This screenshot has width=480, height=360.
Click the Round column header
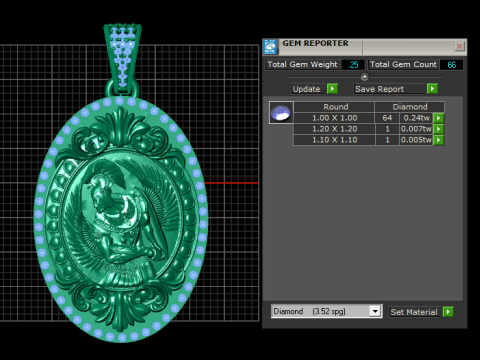tap(334, 107)
